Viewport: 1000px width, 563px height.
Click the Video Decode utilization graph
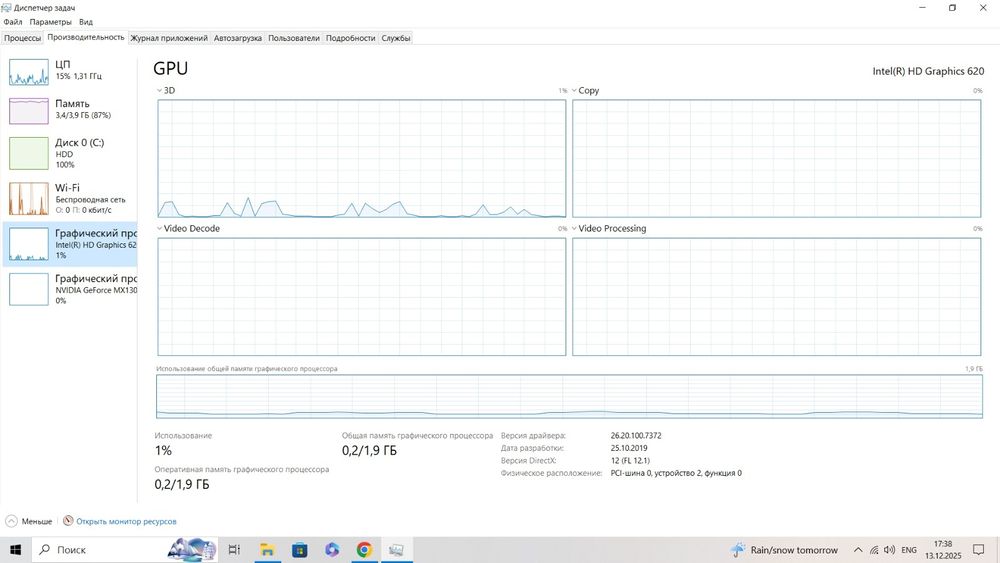coord(362,296)
